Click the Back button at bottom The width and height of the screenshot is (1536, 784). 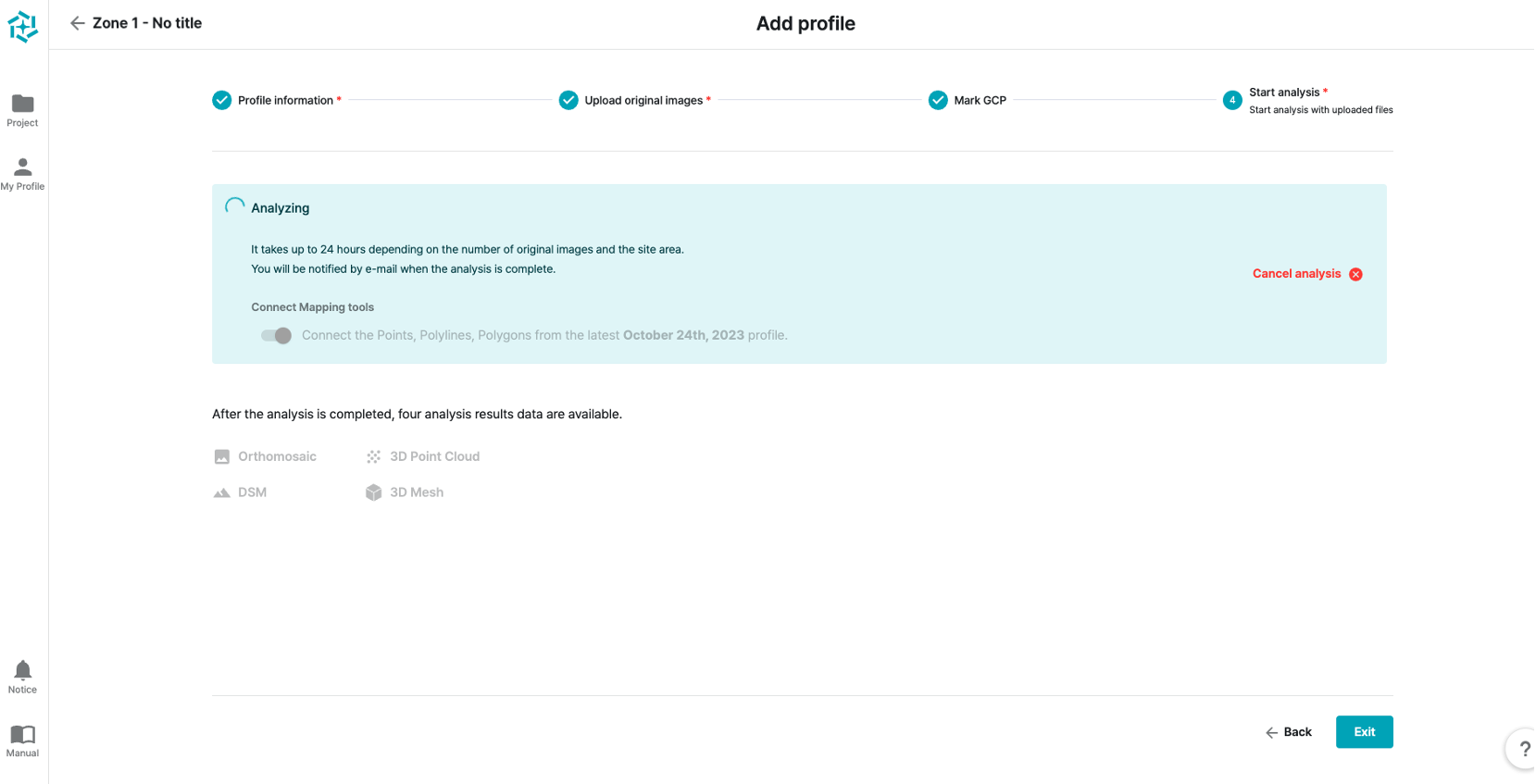point(1289,732)
